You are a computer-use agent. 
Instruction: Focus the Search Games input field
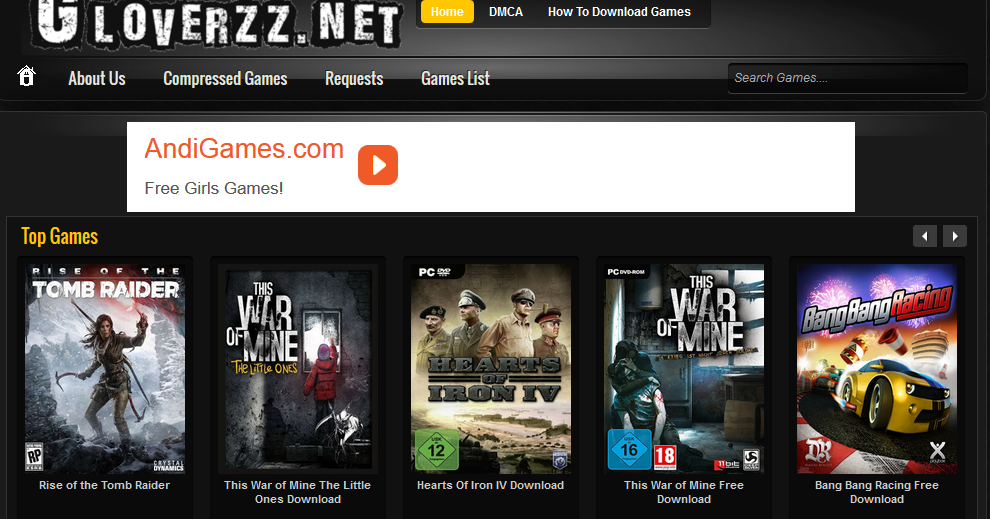coord(847,78)
